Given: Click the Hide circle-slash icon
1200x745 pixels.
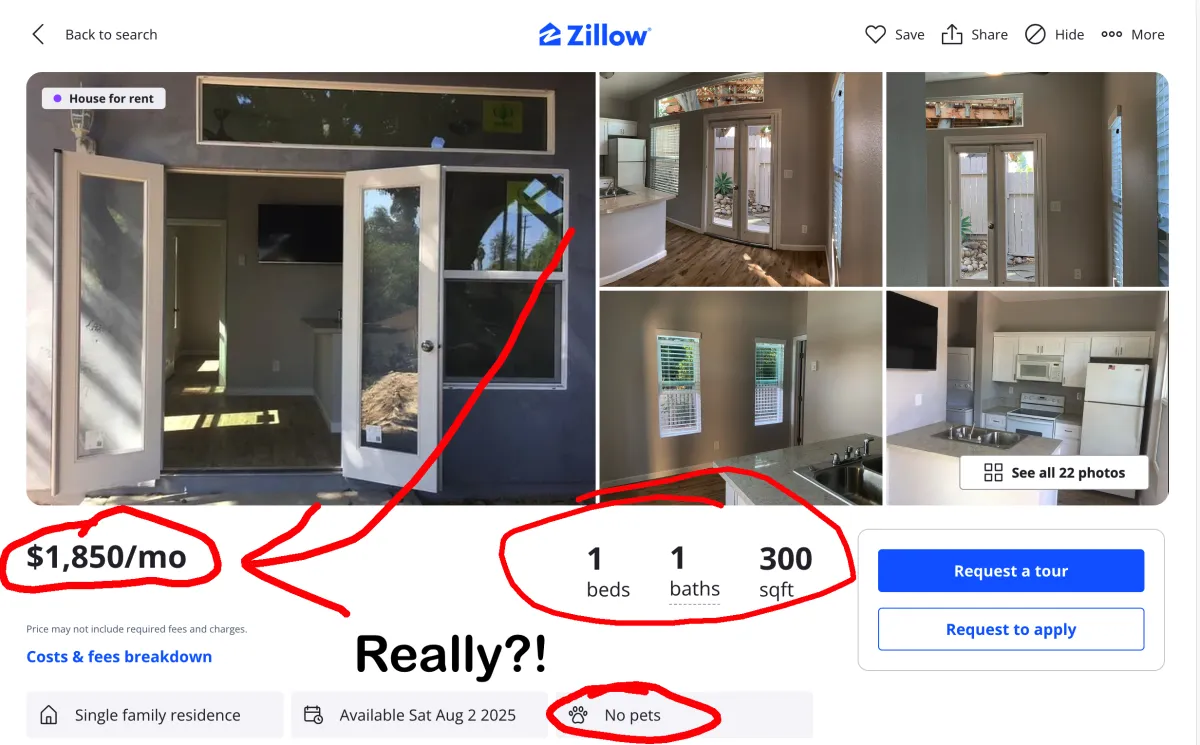Looking at the screenshot, I should pyautogui.click(x=1036, y=34).
